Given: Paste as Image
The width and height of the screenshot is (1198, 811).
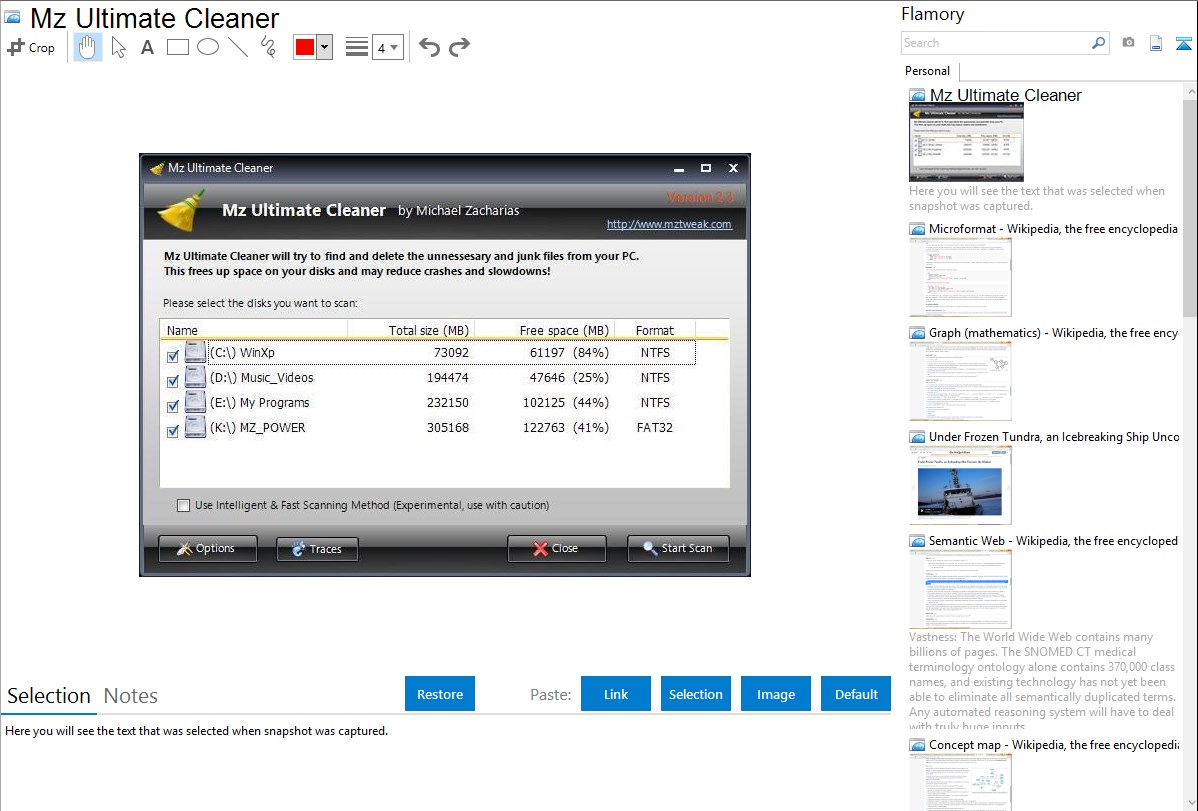Looking at the screenshot, I should point(776,694).
